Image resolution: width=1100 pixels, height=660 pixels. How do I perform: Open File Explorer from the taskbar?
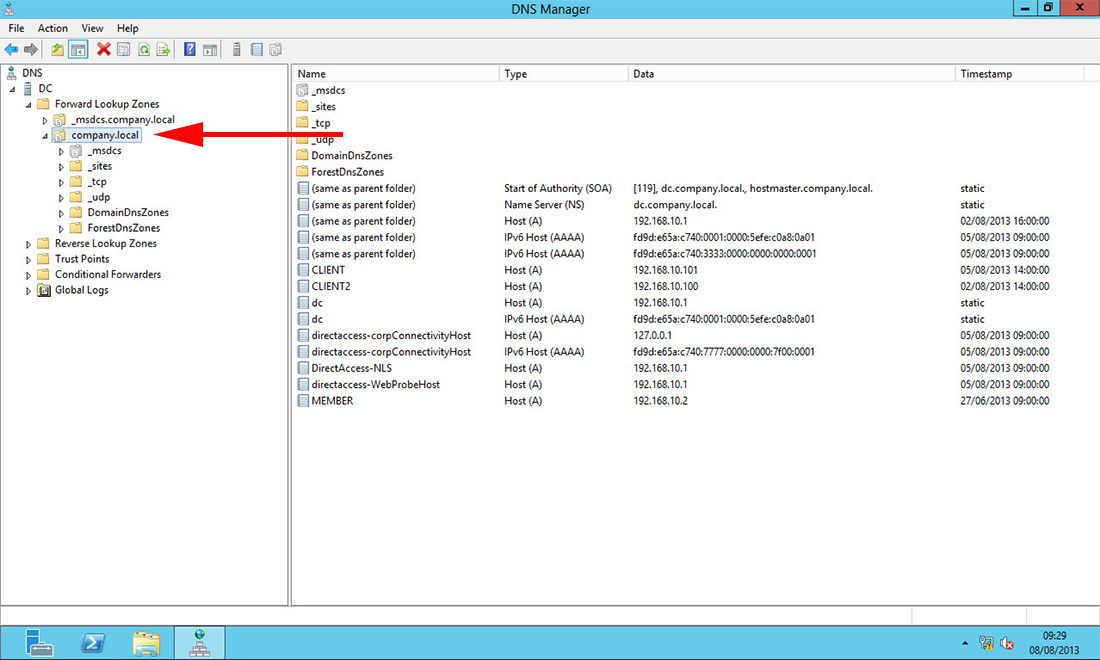(146, 642)
